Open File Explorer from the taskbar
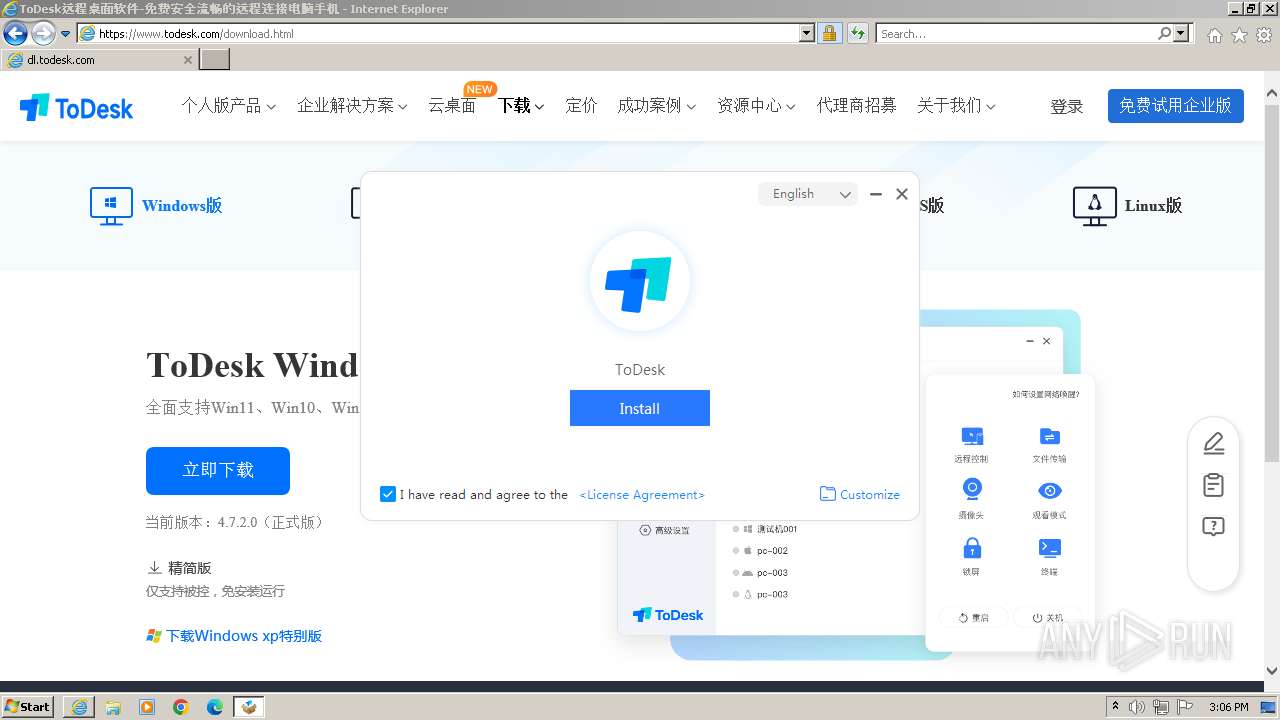This screenshot has height=720, width=1280. point(113,707)
